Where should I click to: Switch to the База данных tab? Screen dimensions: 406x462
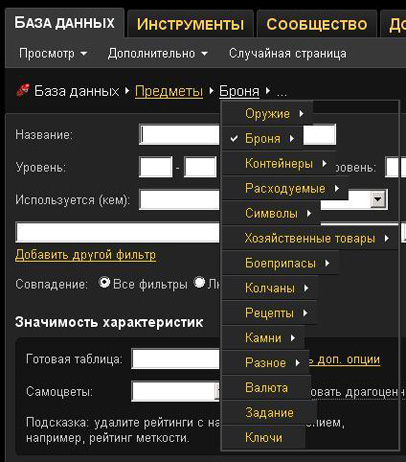[64, 23]
